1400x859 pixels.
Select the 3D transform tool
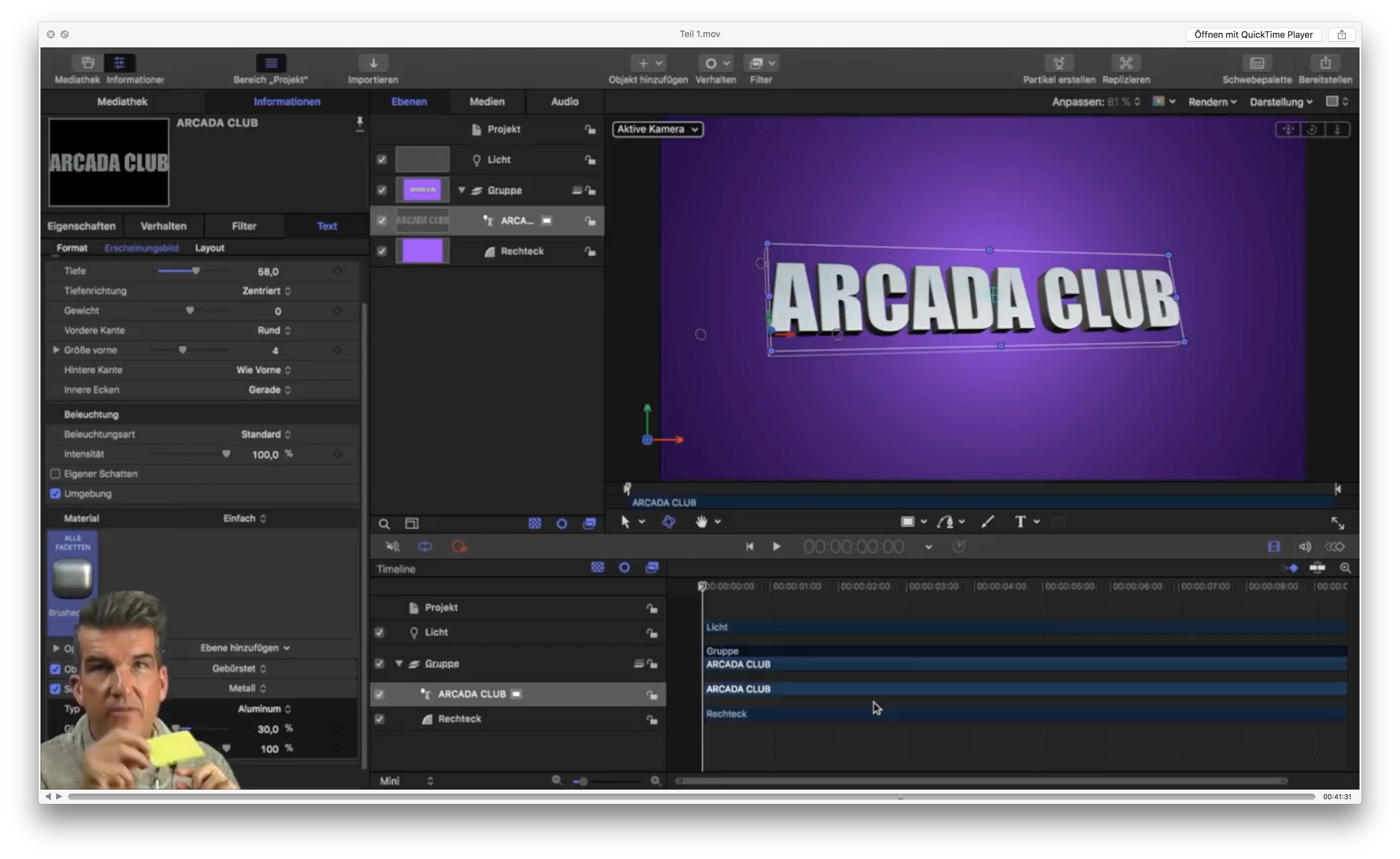point(669,522)
